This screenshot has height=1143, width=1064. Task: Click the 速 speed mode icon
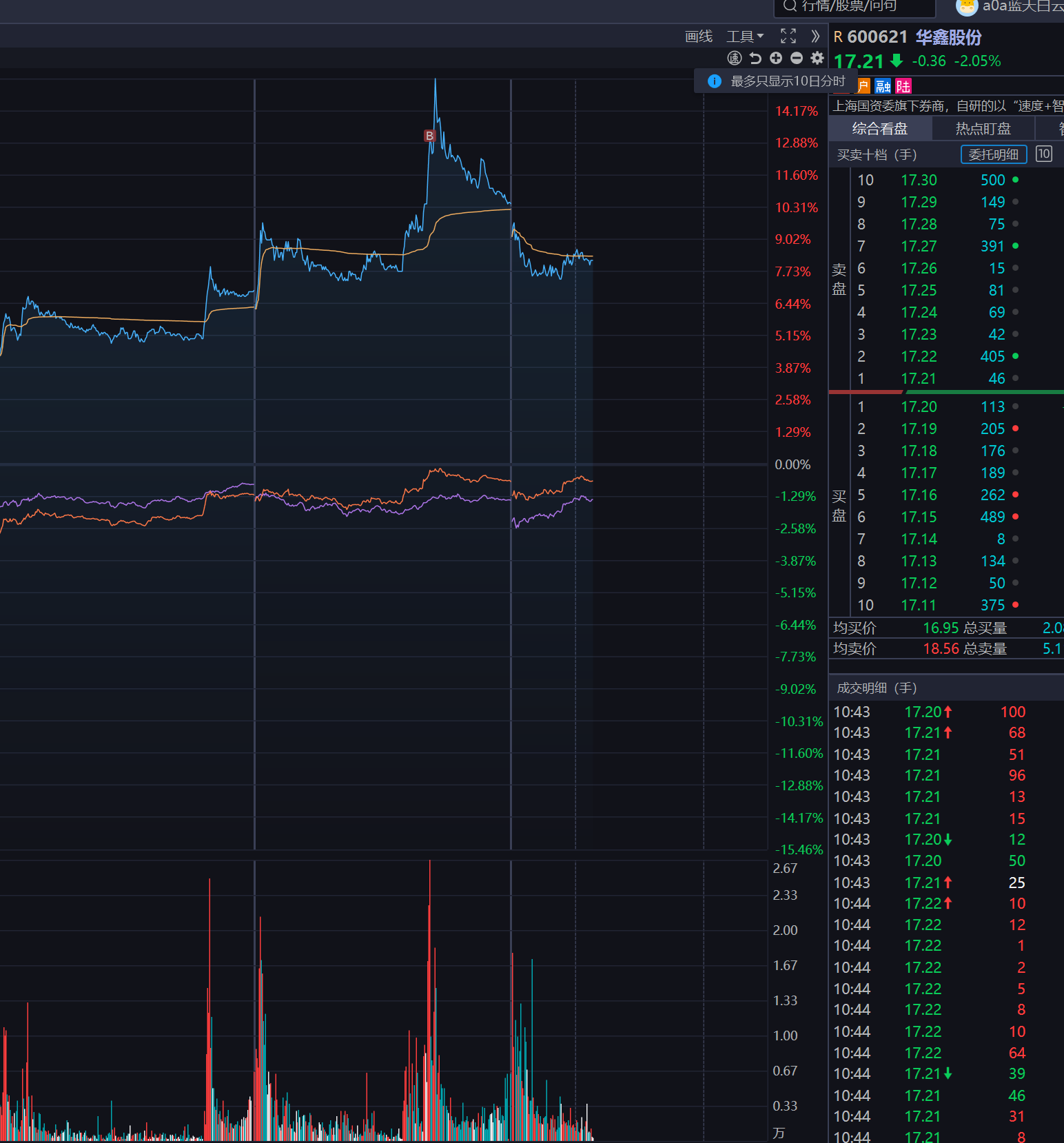click(x=735, y=59)
